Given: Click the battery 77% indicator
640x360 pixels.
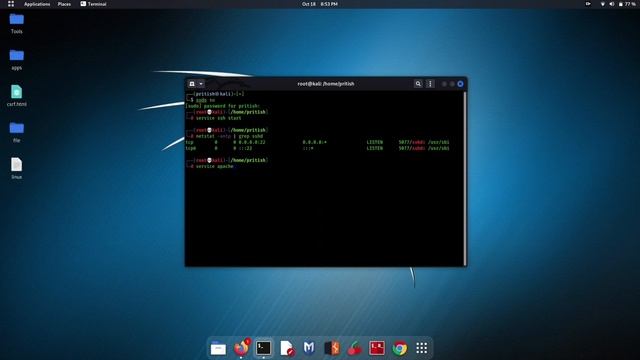Looking at the screenshot, I should pyautogui.click(x=627, y=4).
